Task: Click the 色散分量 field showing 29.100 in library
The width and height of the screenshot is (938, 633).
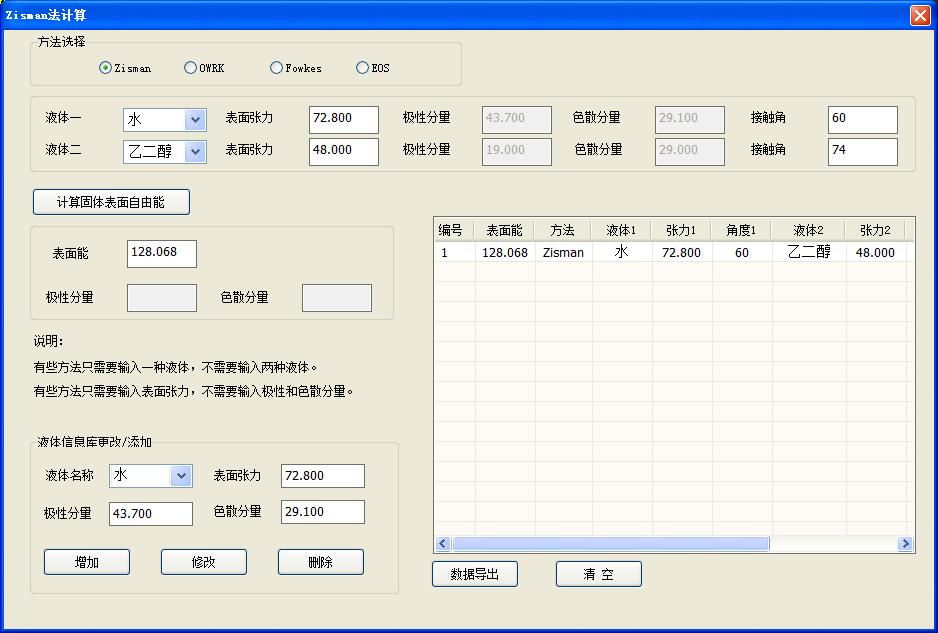Action: [x=322, y=511]
